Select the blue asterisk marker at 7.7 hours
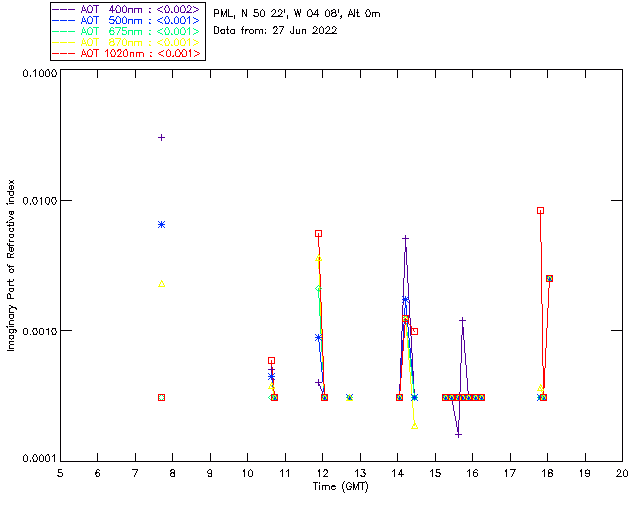The height and width of the screenshot is (512, 640). pyautogui.click(x=162, y=225)
